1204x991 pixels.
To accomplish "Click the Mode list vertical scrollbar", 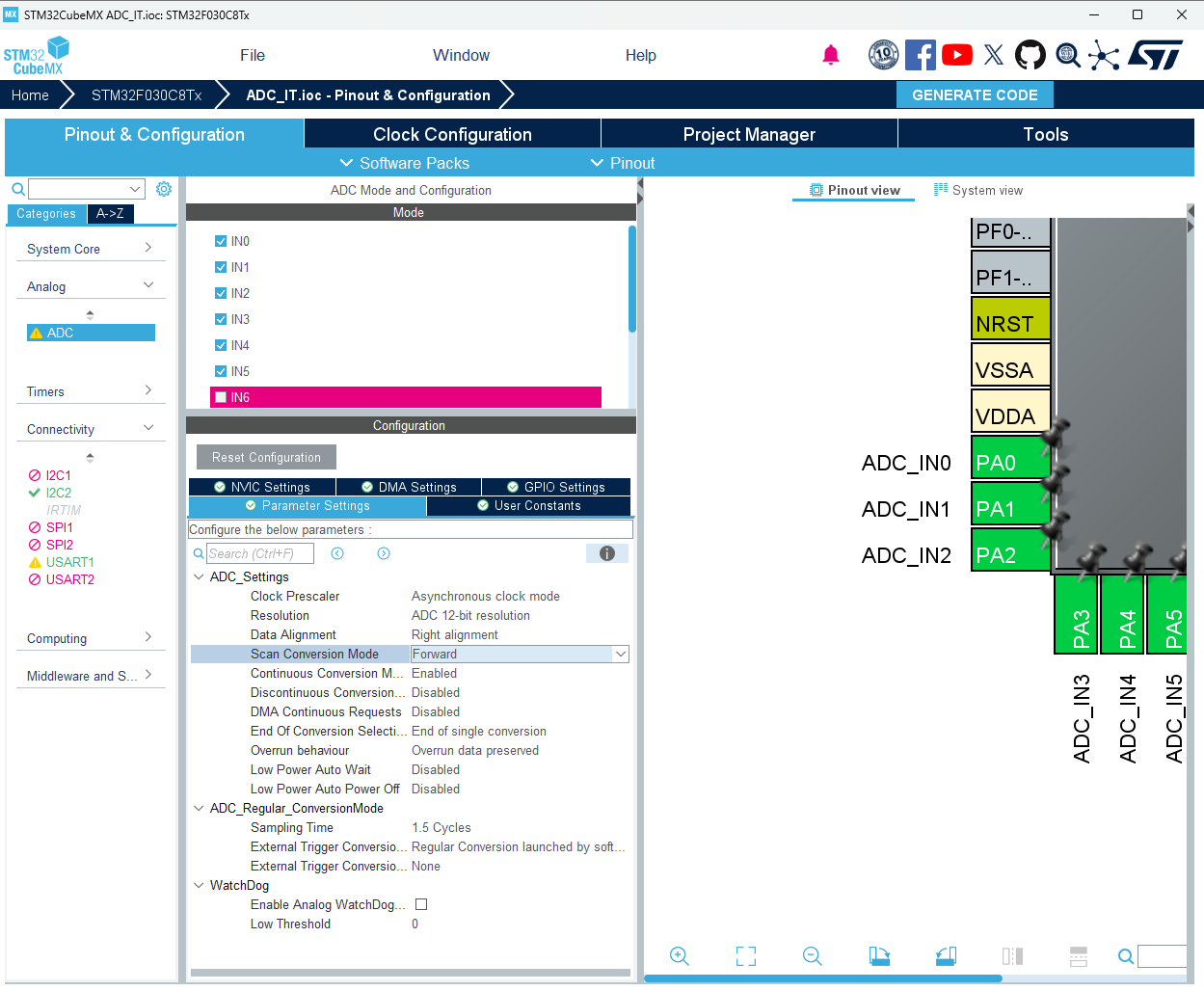I will tap(632, 280).
